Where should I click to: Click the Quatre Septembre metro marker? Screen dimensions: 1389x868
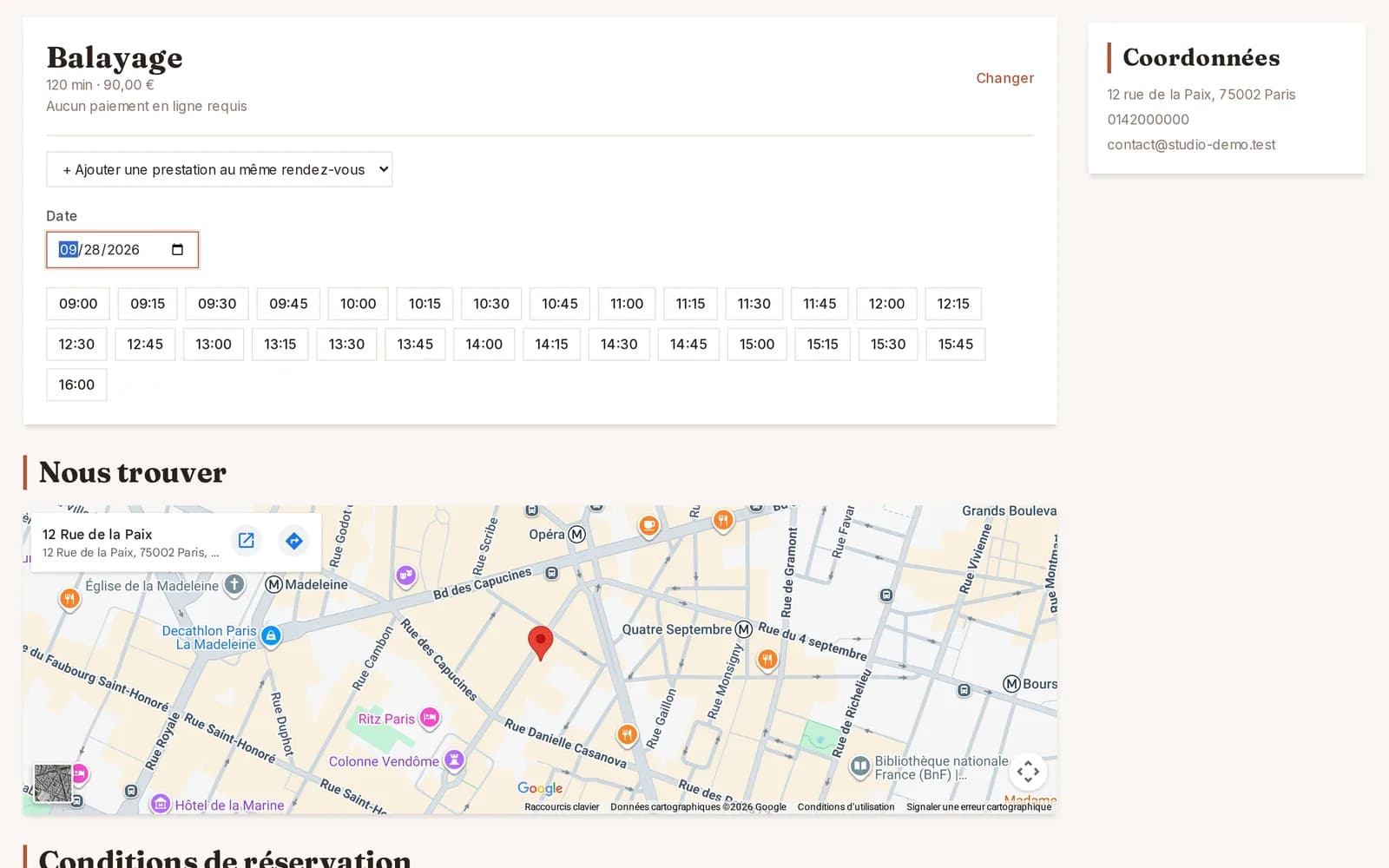coord(744,629)
